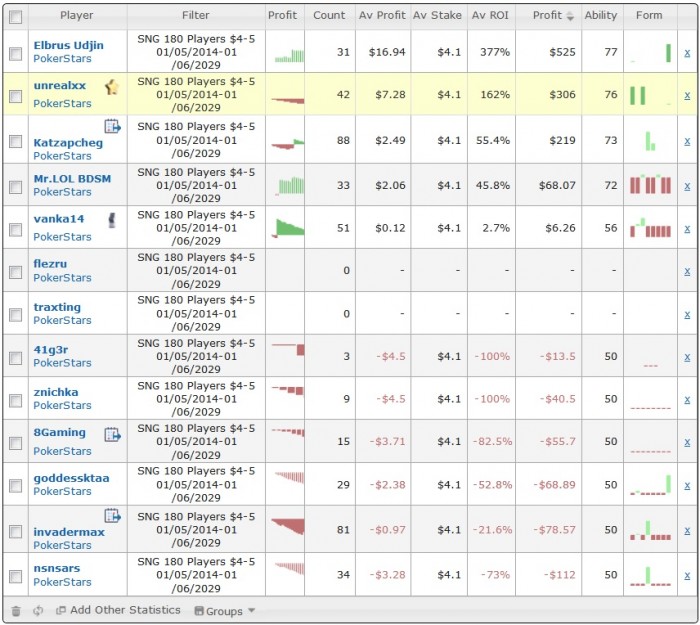Click the $68.07 profit value
The image size is (700, 625).
tap(557, 185)
